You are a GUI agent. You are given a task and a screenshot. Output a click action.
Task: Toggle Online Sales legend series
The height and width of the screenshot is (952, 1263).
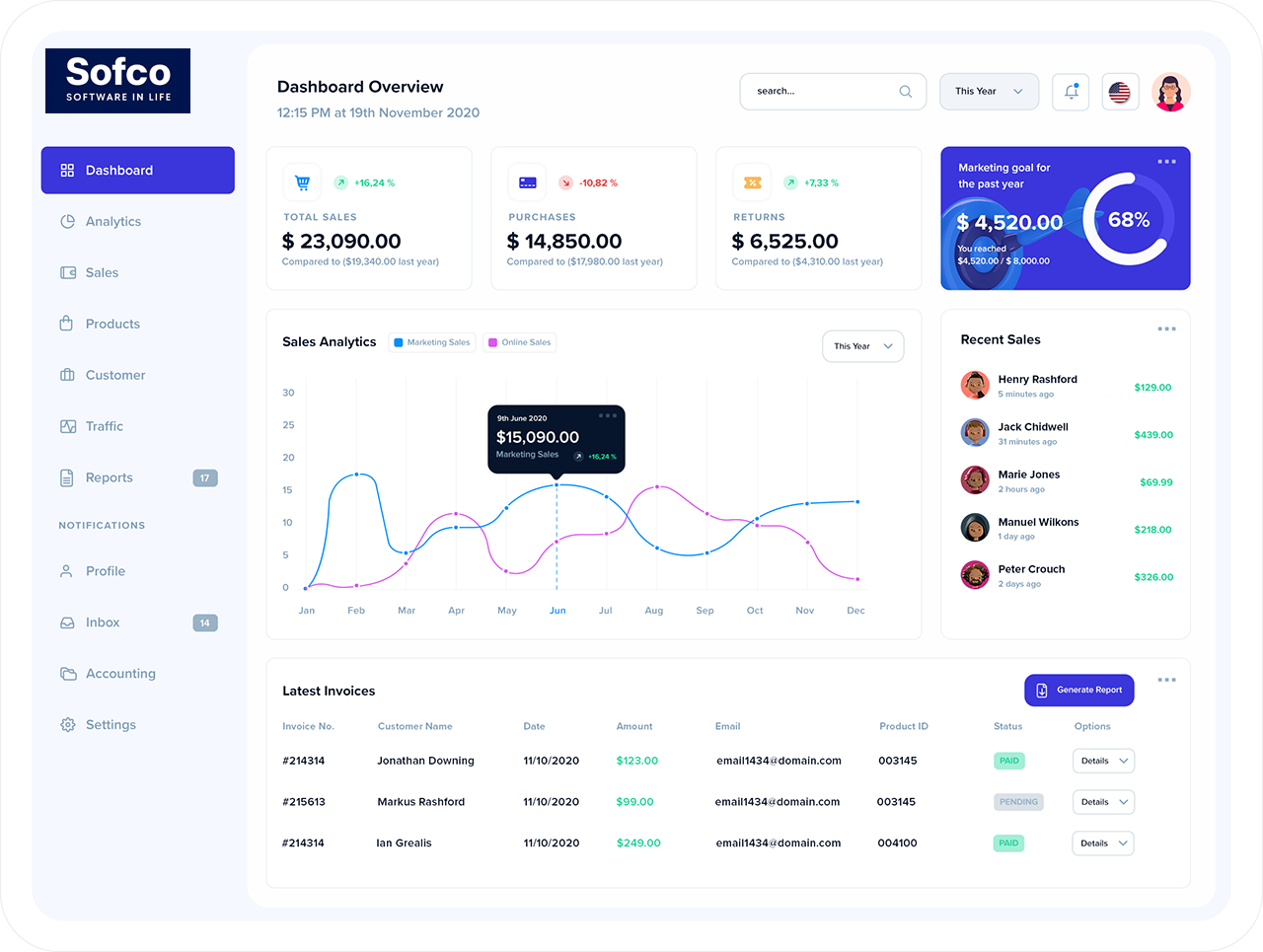tap(519, 342)
